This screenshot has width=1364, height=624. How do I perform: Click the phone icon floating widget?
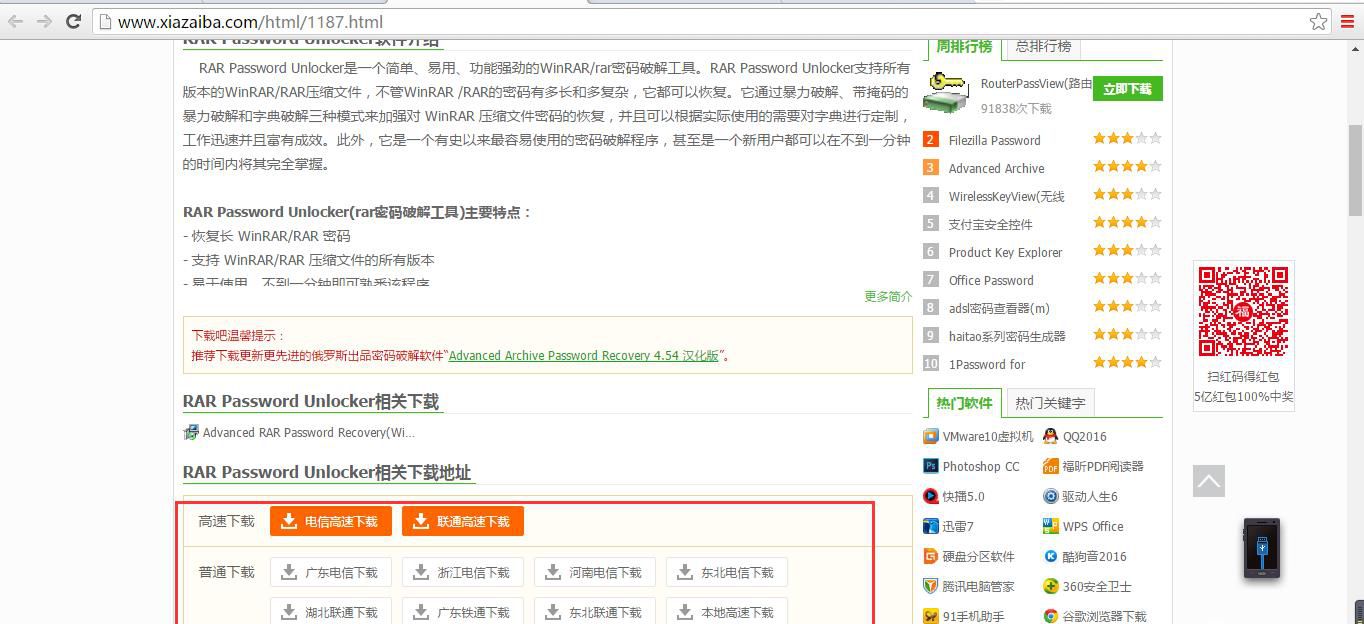[1262, 548]
